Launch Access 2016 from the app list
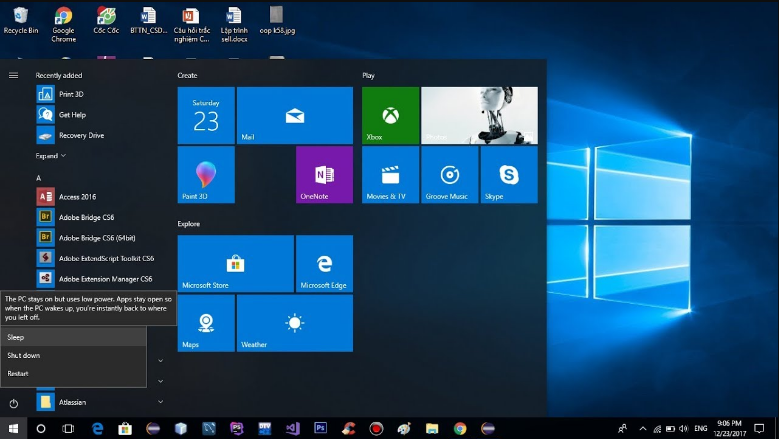779x439 pixels. coord(99,197)
